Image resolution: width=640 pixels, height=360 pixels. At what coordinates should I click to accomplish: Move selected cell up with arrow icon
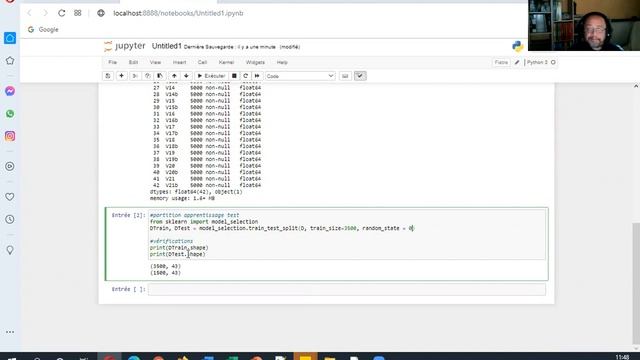(174, 76)
